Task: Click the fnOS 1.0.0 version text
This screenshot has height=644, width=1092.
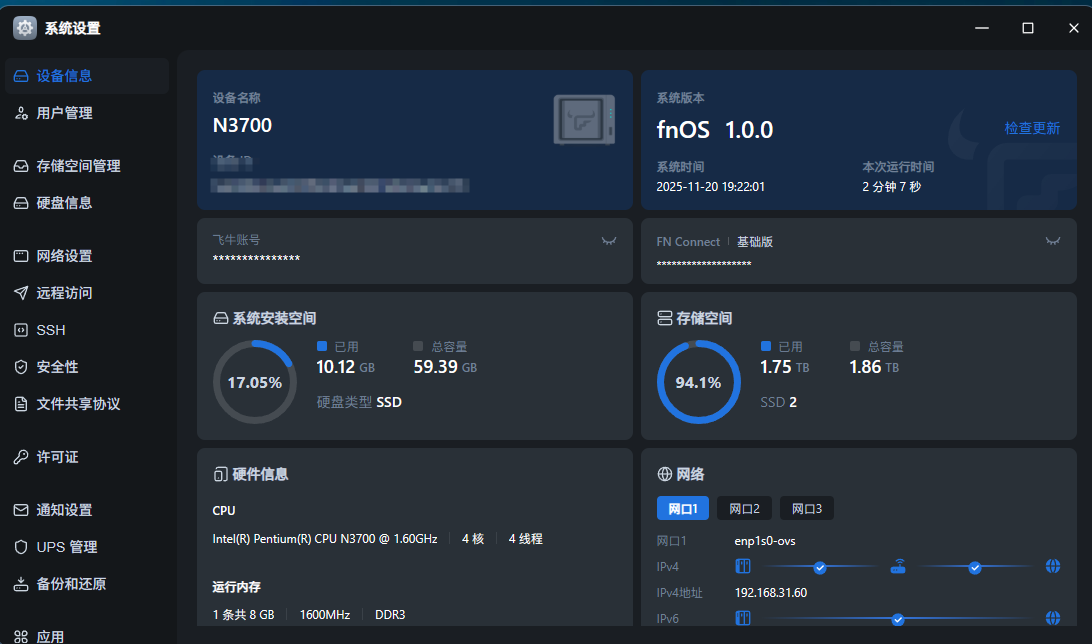Action: click(x=715, y=129)
